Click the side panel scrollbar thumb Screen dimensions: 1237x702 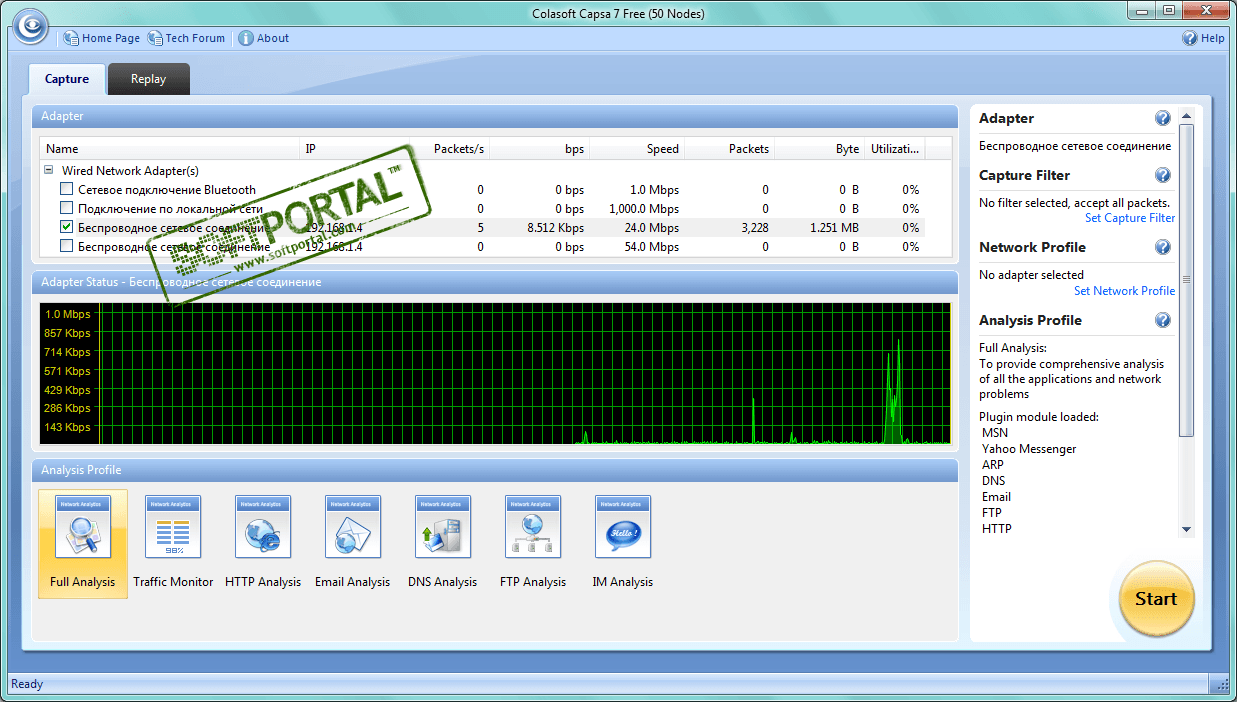[x=1187, y=280]
